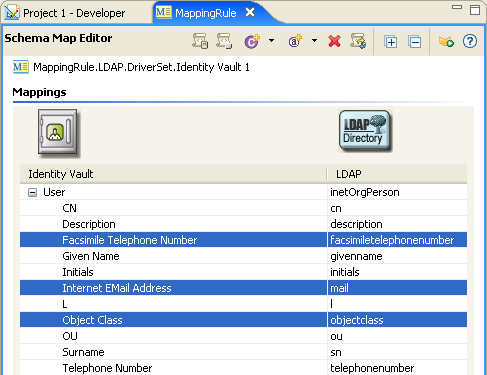487x375 pixels.
Task: Open the help question mark icon
Action: [x=470, y=41]
